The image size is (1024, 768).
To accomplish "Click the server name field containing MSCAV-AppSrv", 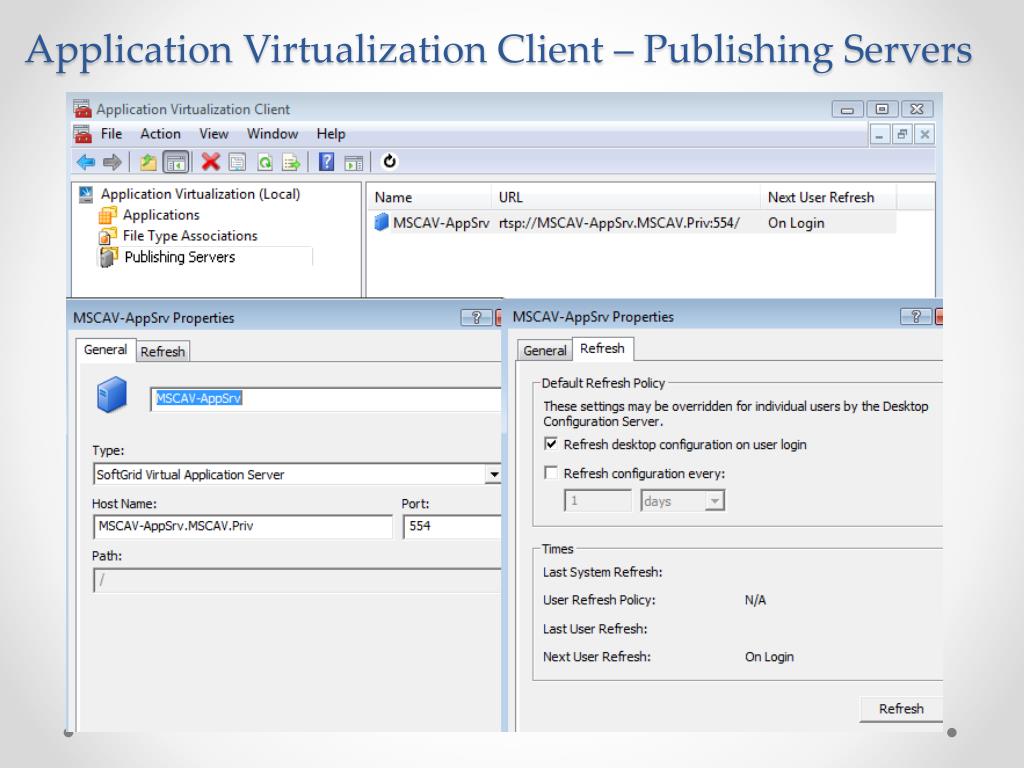I will [327, 398].
